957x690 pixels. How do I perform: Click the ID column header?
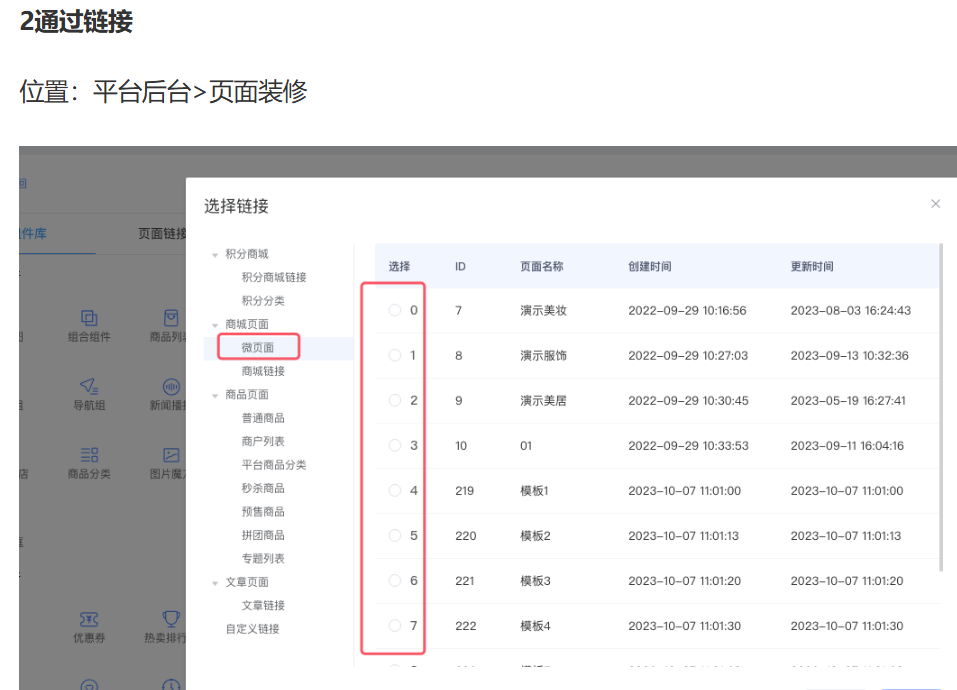coord(460,267)
